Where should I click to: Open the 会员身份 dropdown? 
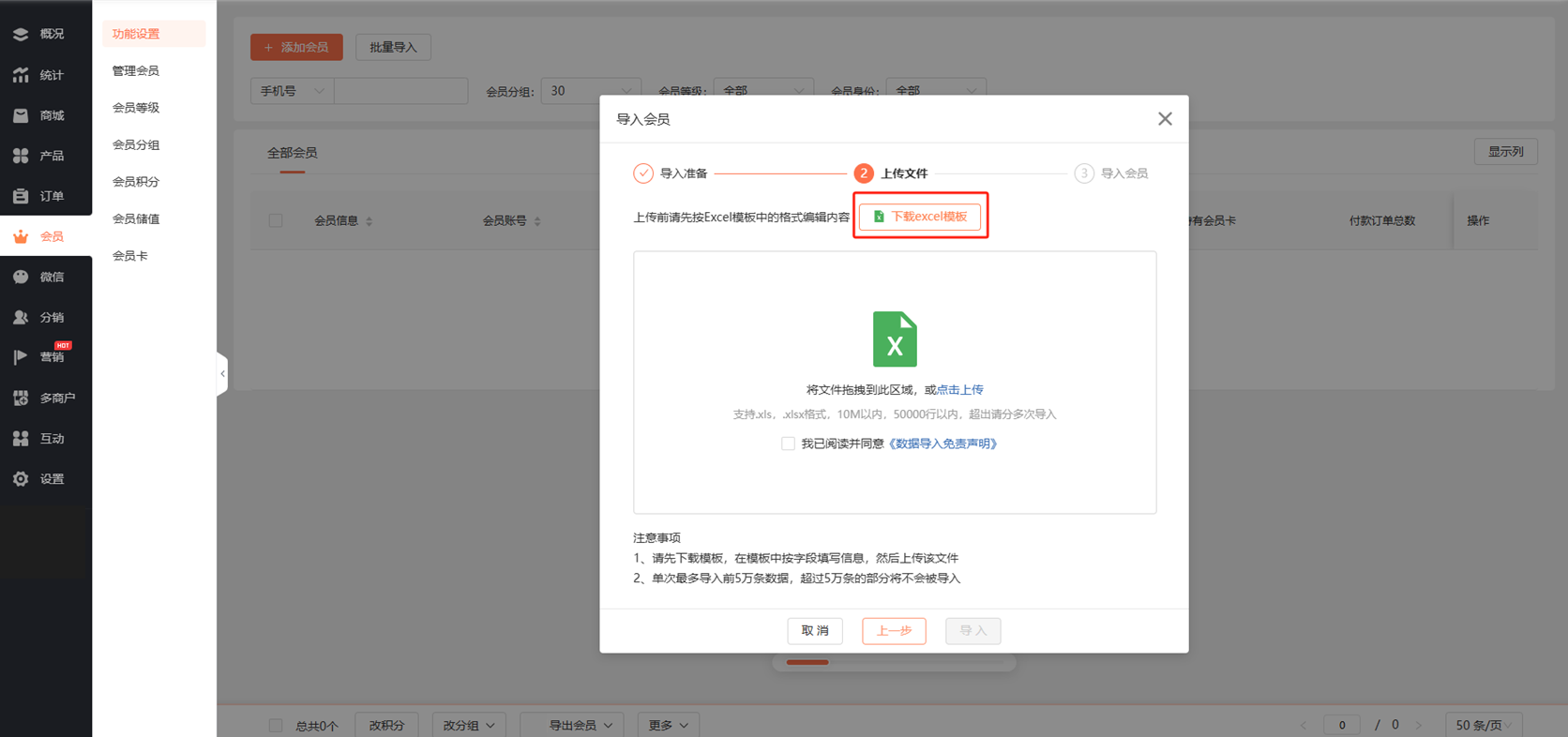(x=936, y=91)
